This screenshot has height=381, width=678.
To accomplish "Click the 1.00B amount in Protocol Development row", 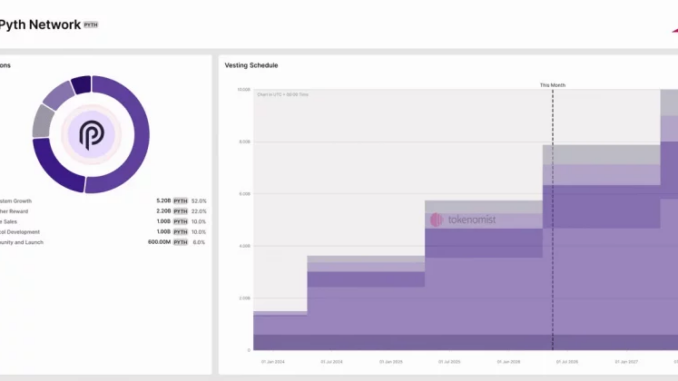I will click(163, 232).
